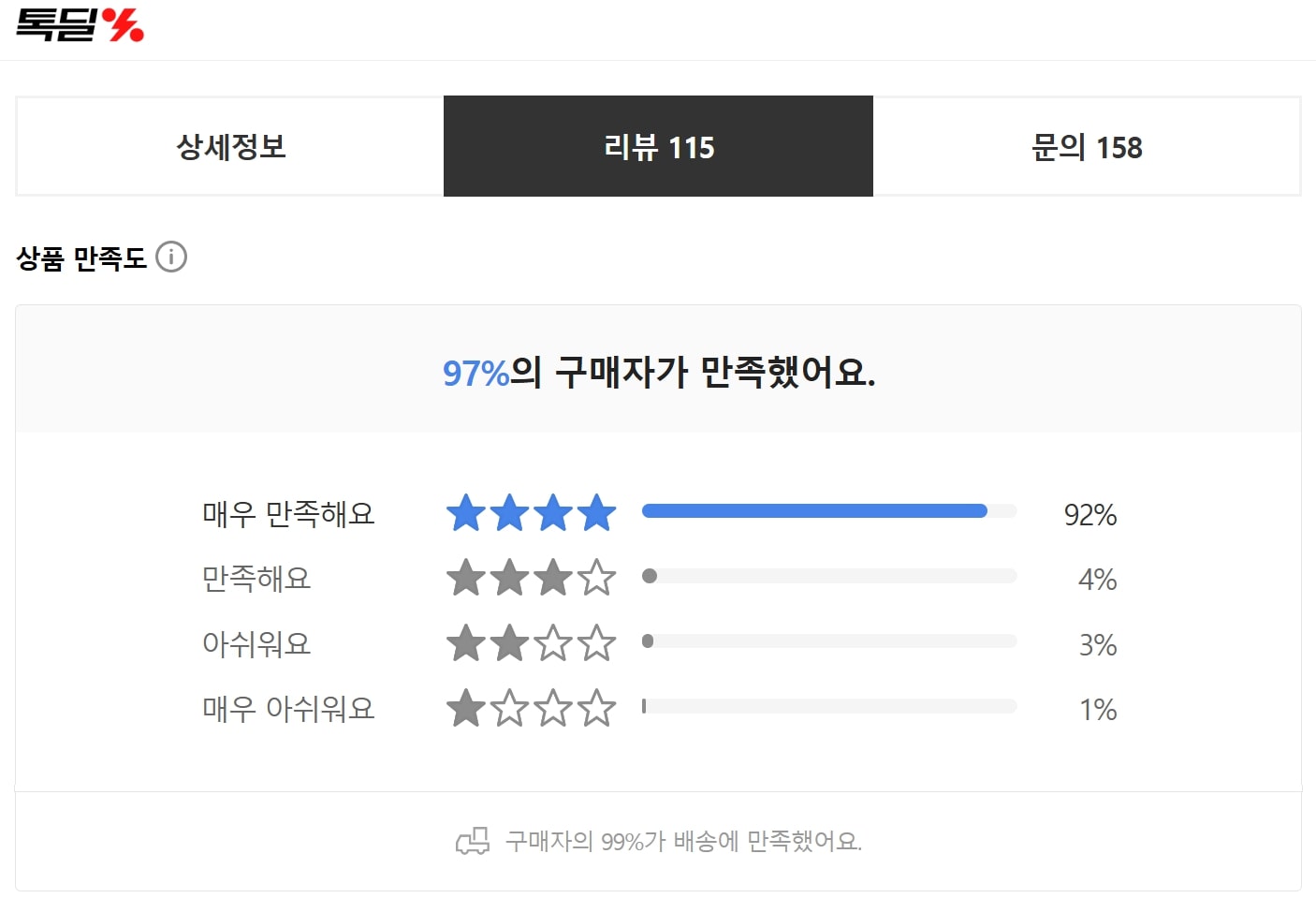Click the blue four-star rating icons
Image resolution: width=1316 pixels, height=898 pixels.
click(x=531, y=513)
